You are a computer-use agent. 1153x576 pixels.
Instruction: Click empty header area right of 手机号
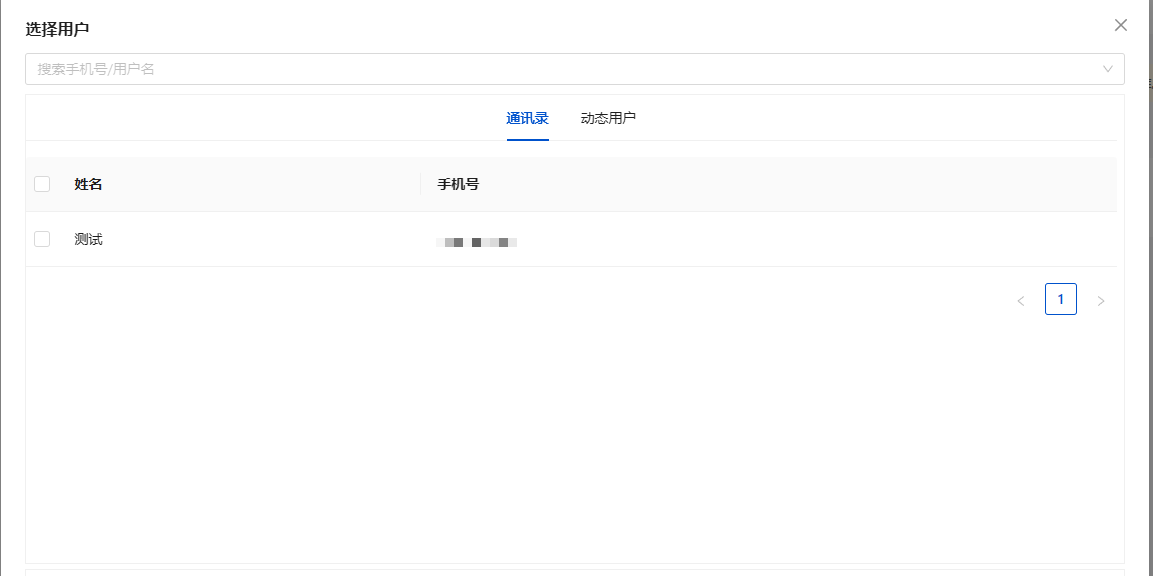click(x=800, y=184)
